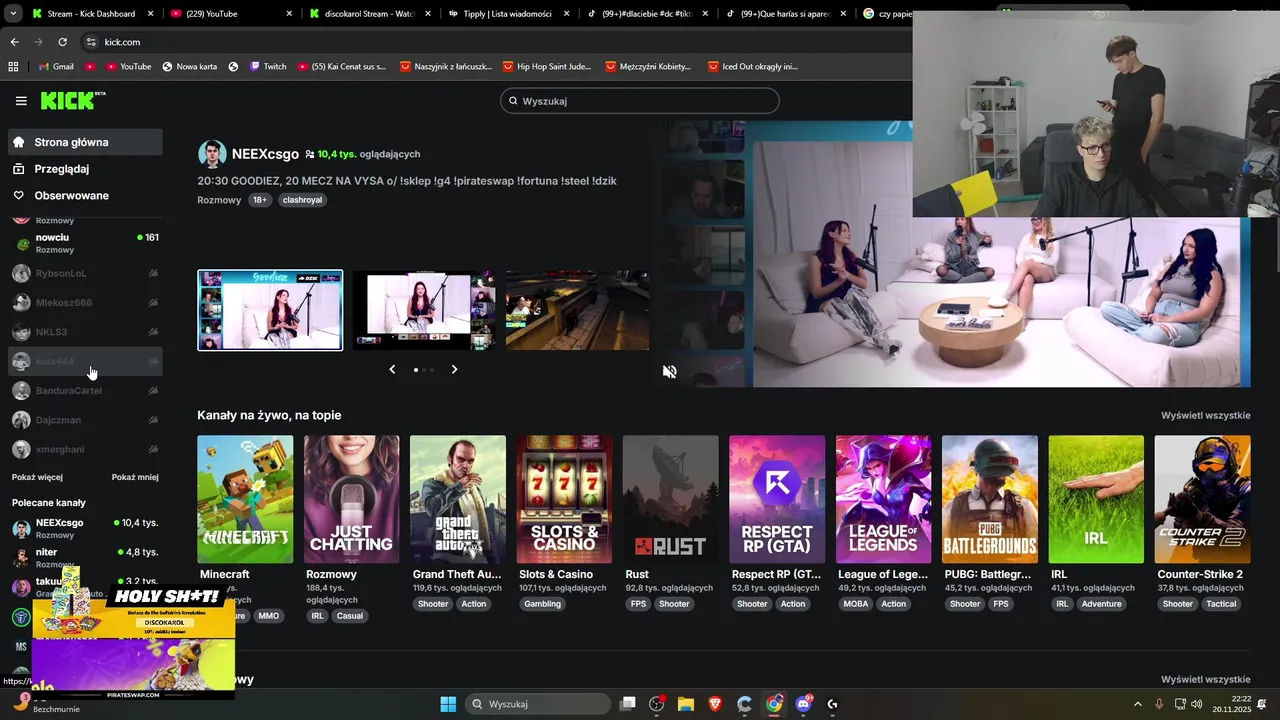Open the Slots & Casino category card
The height and width of the screenshot is (720, 1280).
(564, 499)
